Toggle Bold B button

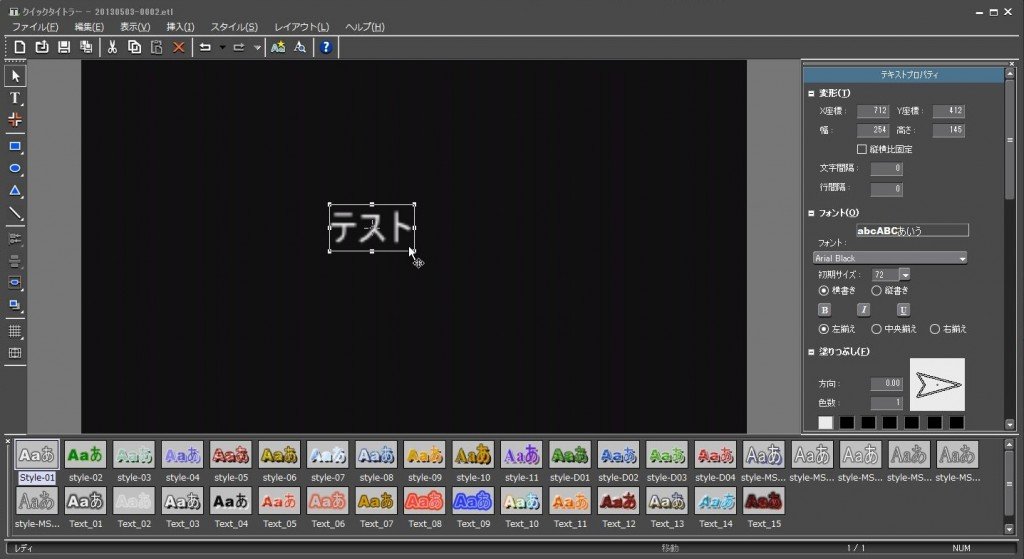coord(825,310)
